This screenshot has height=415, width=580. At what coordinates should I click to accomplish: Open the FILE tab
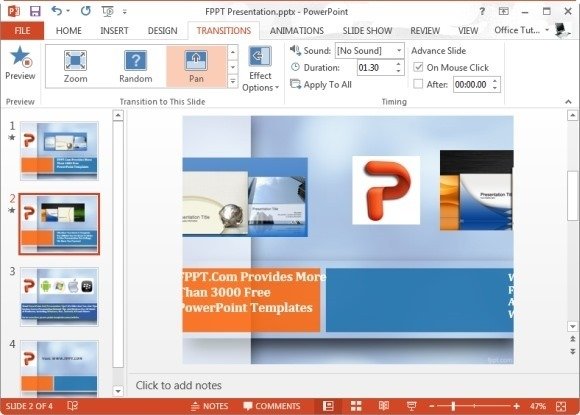tap(22, 30)
